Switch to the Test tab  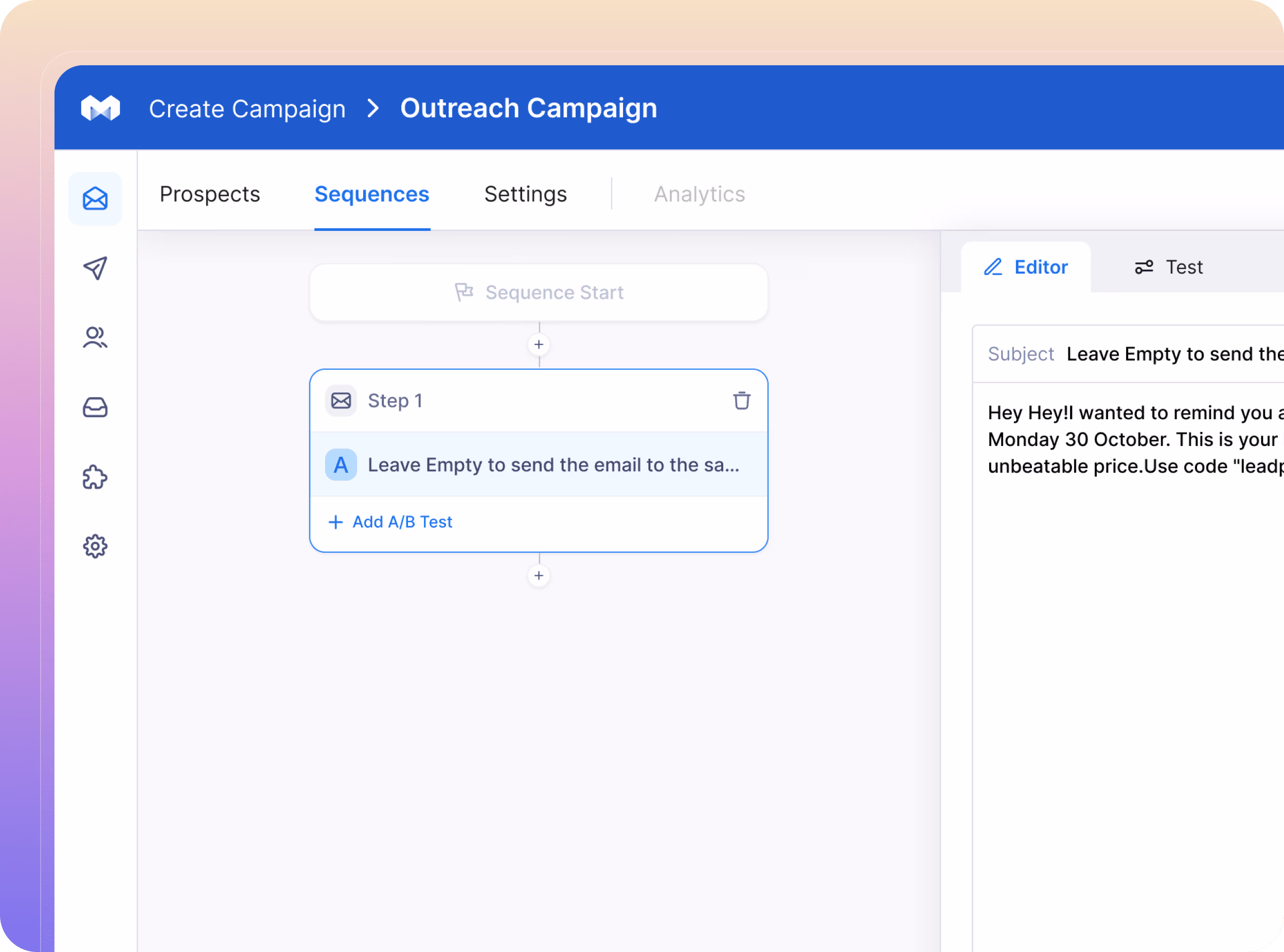pos(1169,267)
